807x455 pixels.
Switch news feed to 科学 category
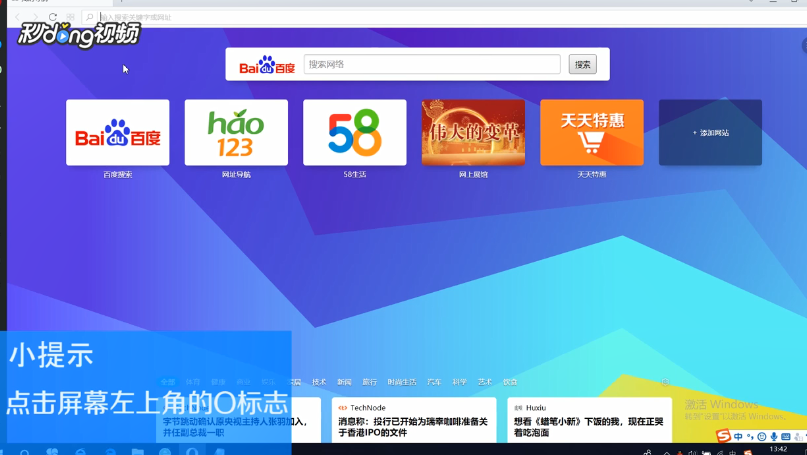pos(459,382)
